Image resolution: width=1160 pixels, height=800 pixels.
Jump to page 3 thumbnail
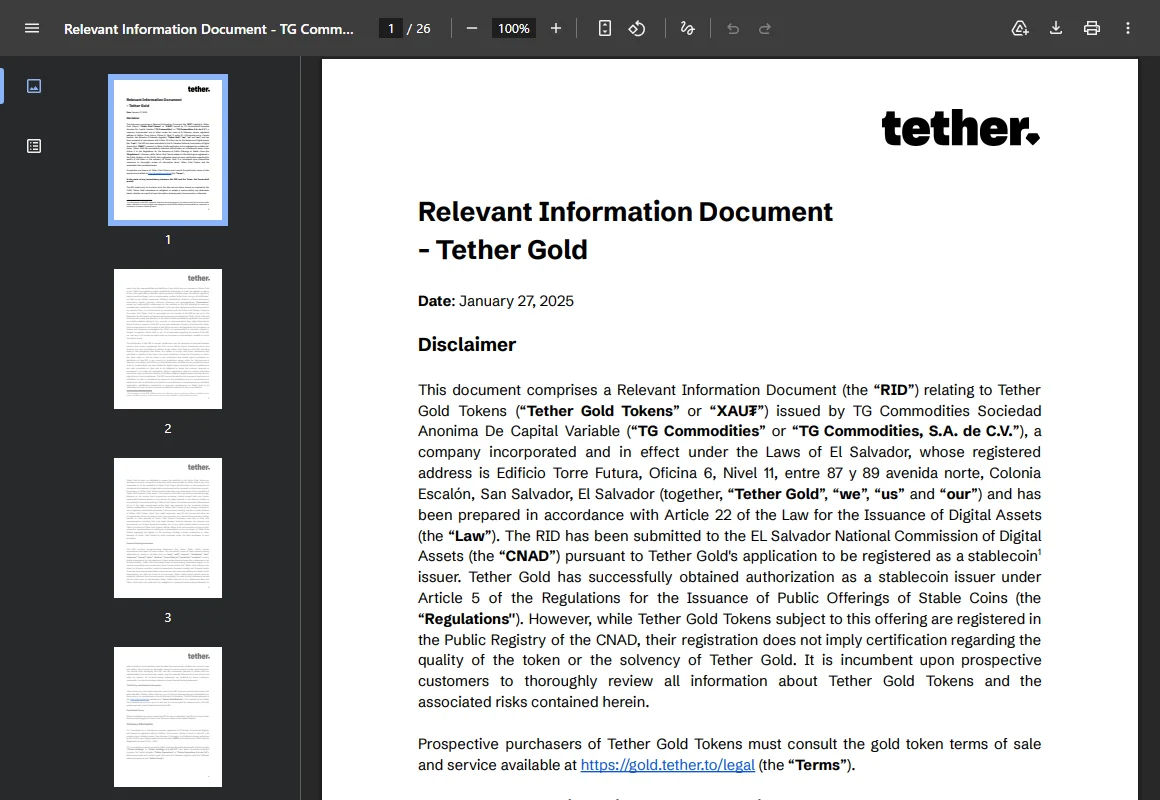[x=168, y=528]
